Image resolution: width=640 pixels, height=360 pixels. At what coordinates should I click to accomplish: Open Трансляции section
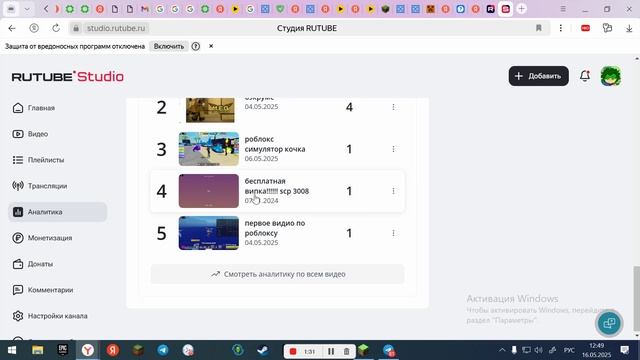40,186
